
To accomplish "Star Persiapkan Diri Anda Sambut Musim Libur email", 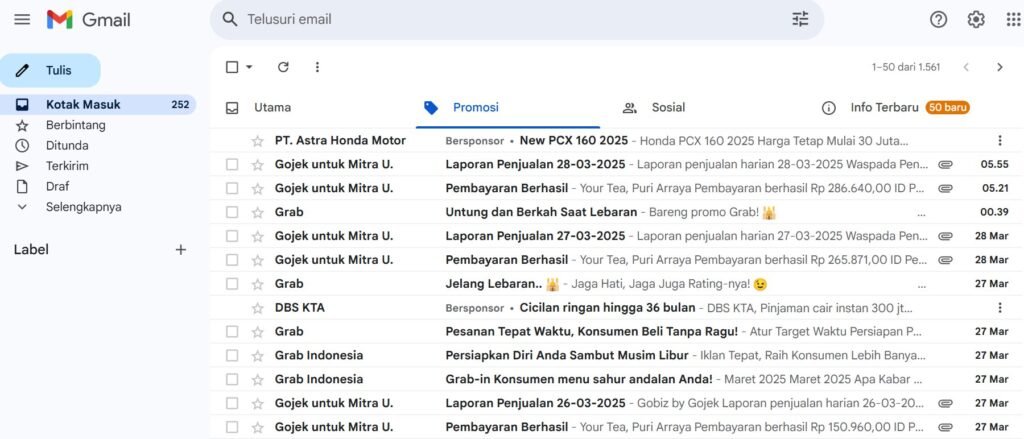I will 257,355.
